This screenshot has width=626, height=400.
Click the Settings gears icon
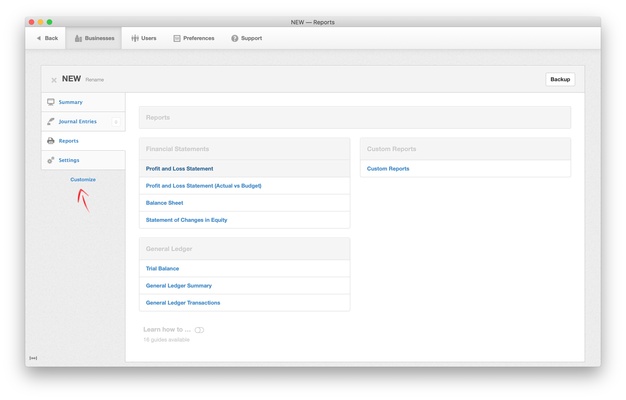[x=51, y=160]
